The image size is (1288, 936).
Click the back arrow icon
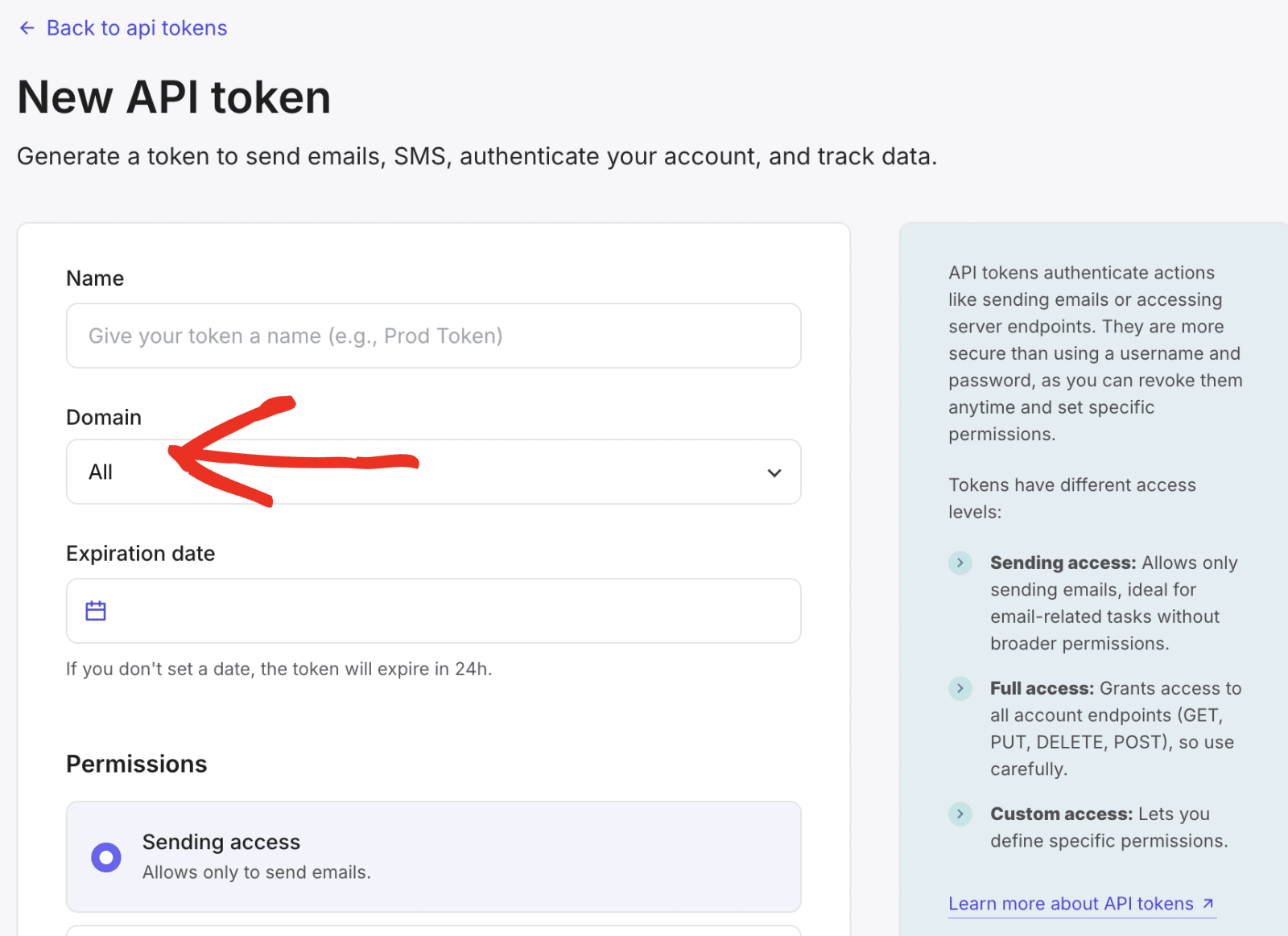[x=27, y=28]
